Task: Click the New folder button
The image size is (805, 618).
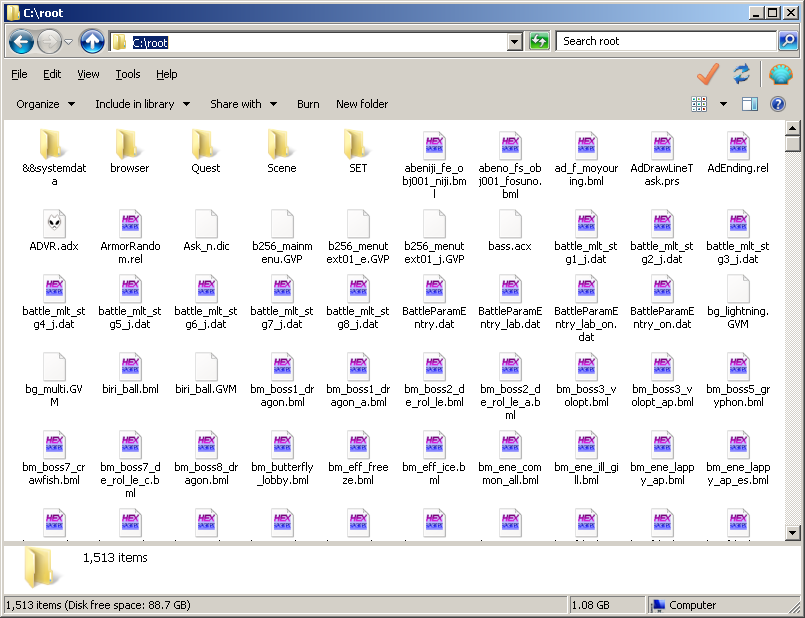Action: (362, 104)
